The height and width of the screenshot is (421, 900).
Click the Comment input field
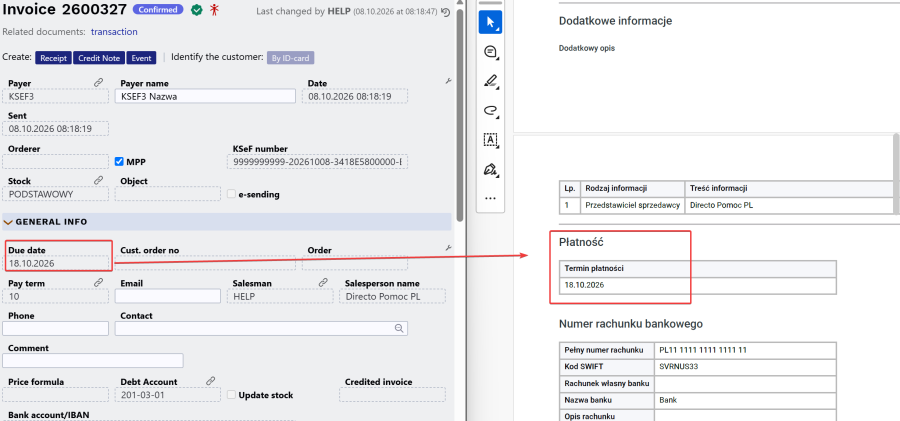click(x=93, y=361)
